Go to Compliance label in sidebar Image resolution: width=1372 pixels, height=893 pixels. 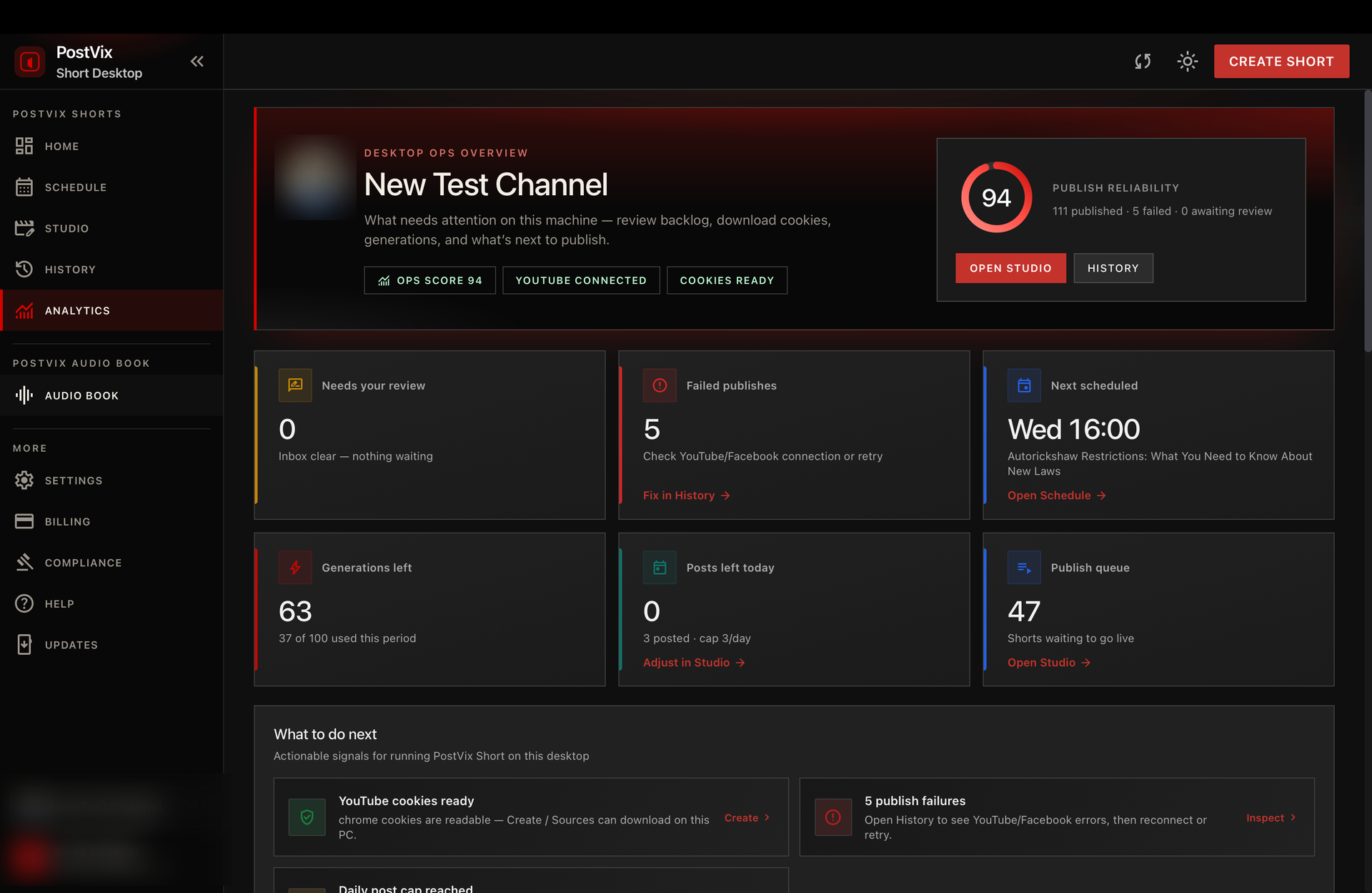[84, 563]
